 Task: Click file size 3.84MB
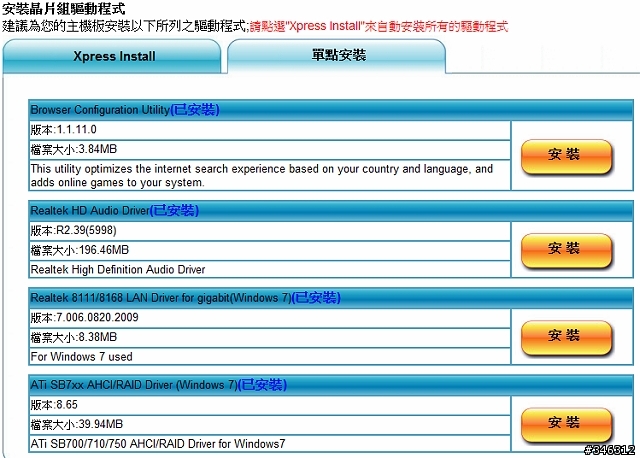(x=98, y=149)
